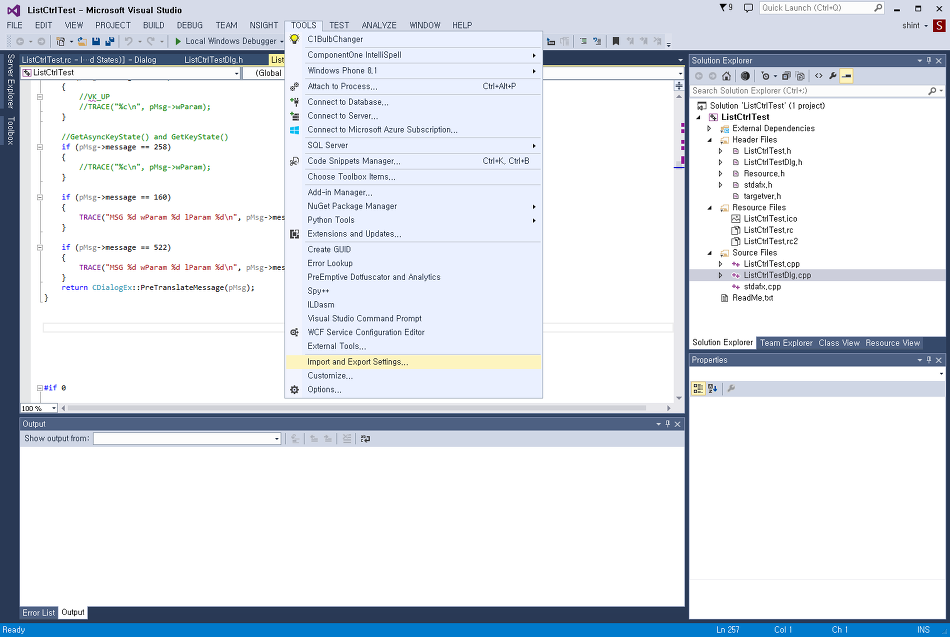
Task: Toggle Preview Selected Items in Solution Explorer
Action: [846, 76]
